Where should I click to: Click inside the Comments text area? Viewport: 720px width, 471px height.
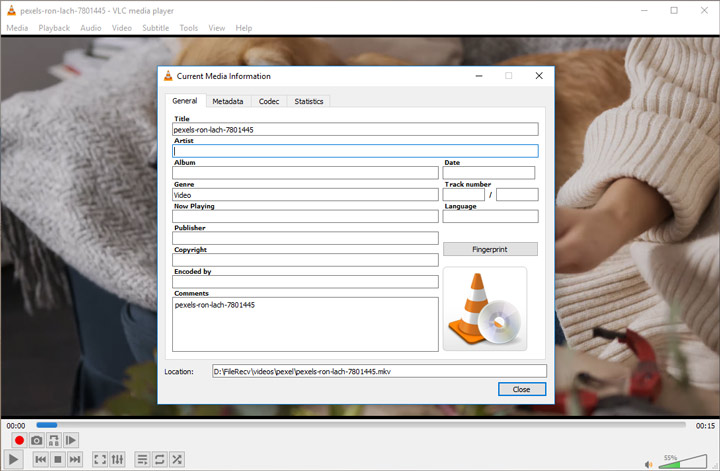click(305, 325)
